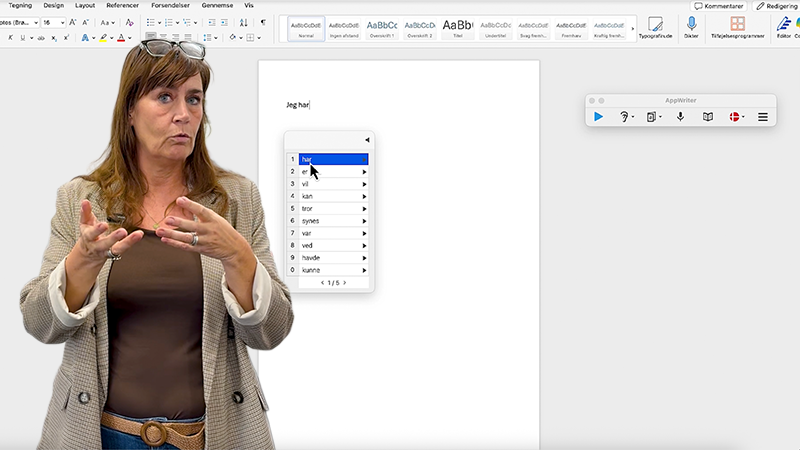Select word suggestion 'havde' from list

point(311,258)
